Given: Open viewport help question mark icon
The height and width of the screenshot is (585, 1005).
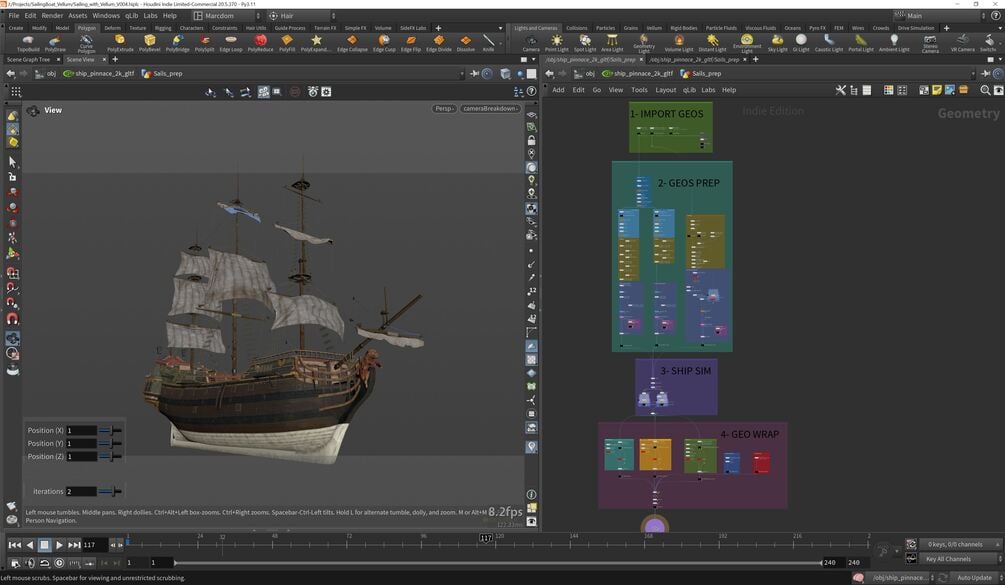Looking at the screenshot, I should click(x=531, y=92).
